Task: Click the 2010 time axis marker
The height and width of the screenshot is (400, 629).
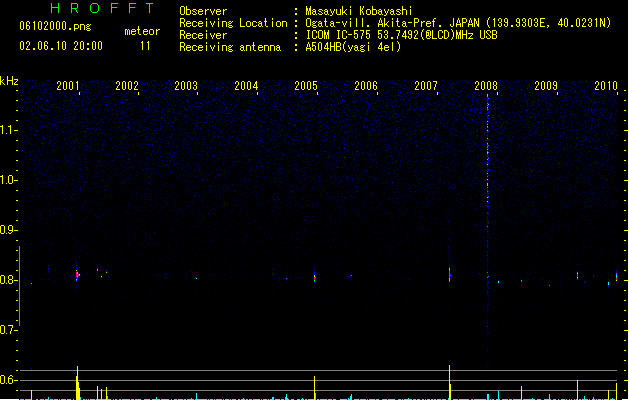Action: 606,85
